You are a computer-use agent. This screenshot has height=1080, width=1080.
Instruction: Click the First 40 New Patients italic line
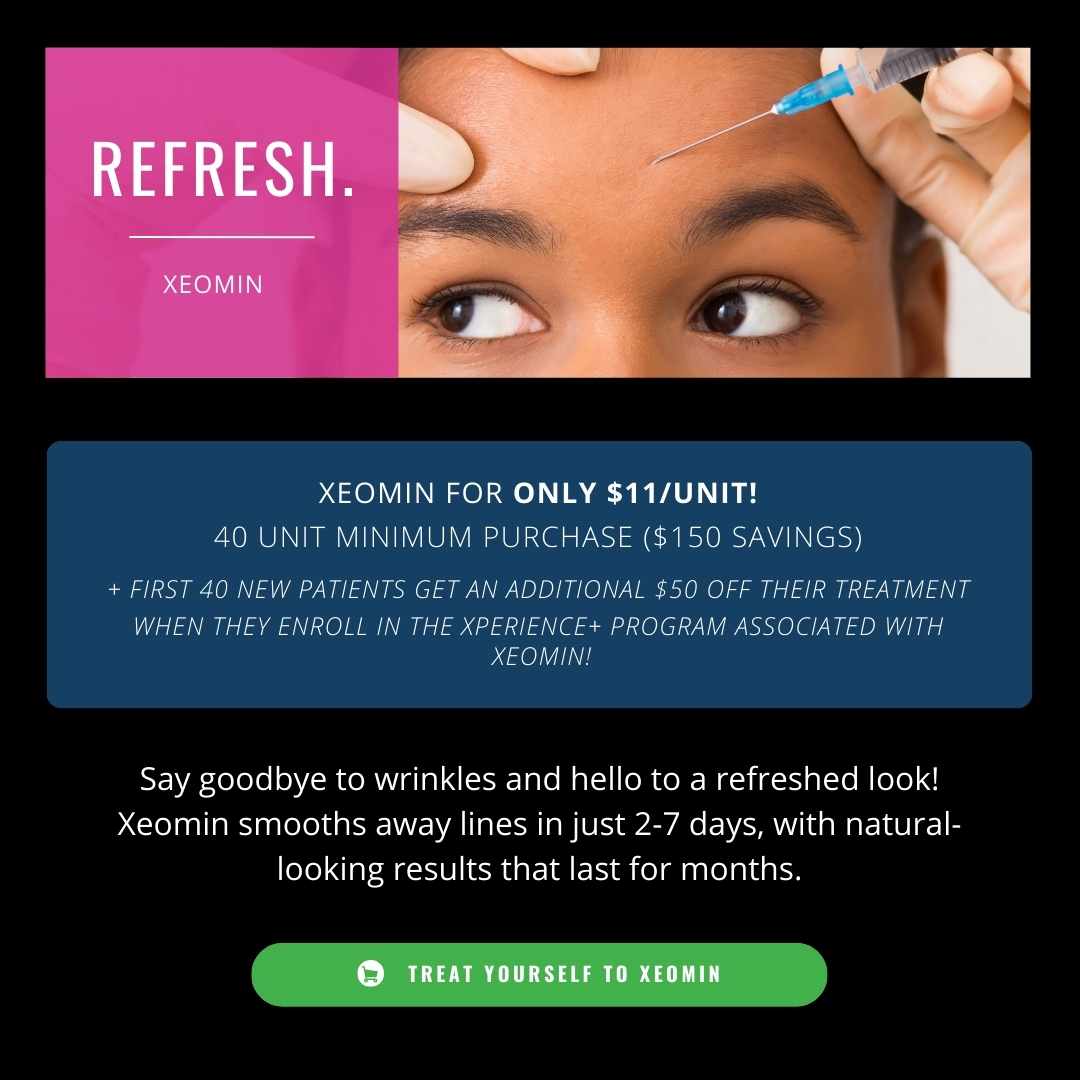tap(539, 589)
